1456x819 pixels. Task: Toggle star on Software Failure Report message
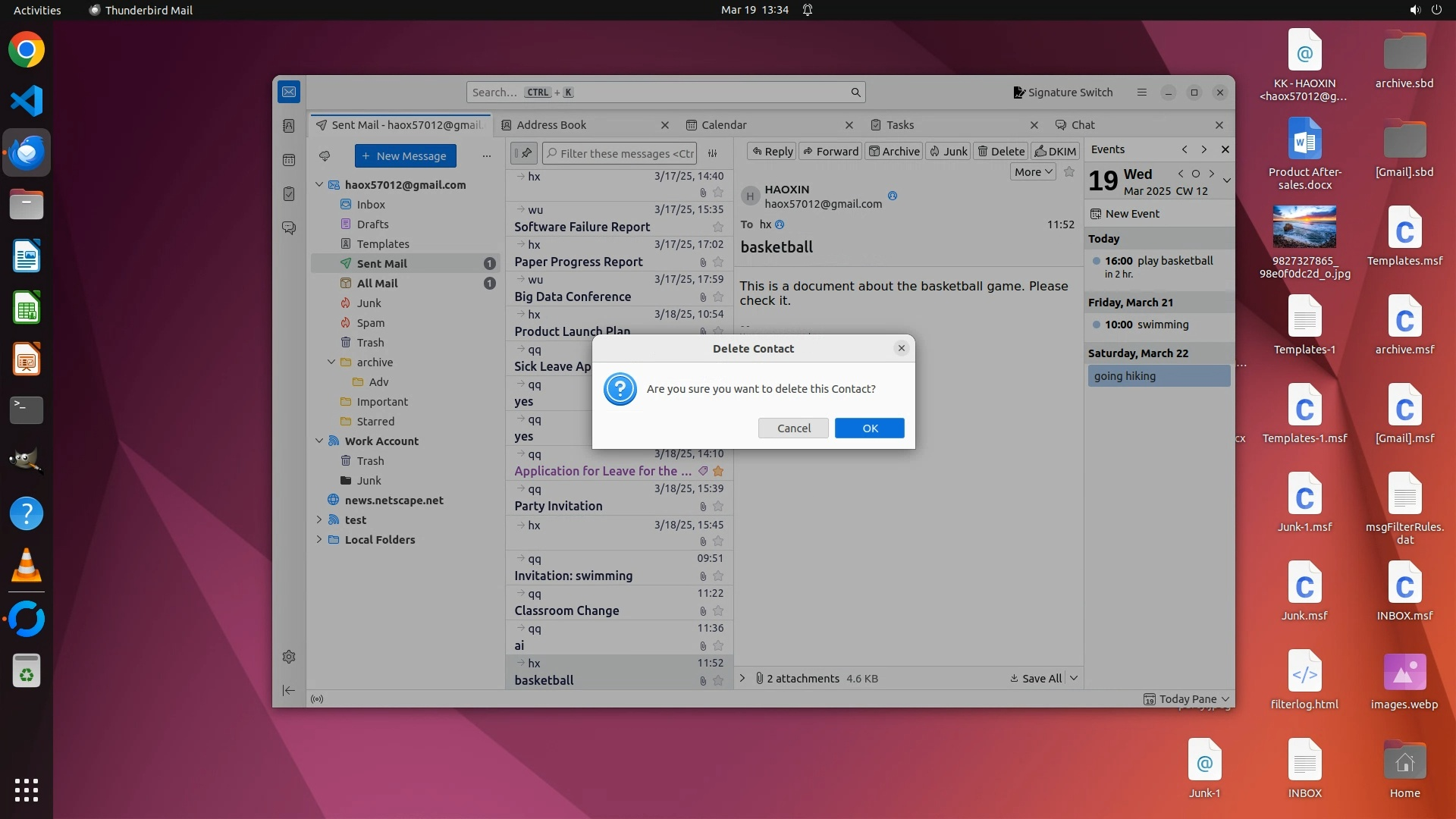[718, 227]
